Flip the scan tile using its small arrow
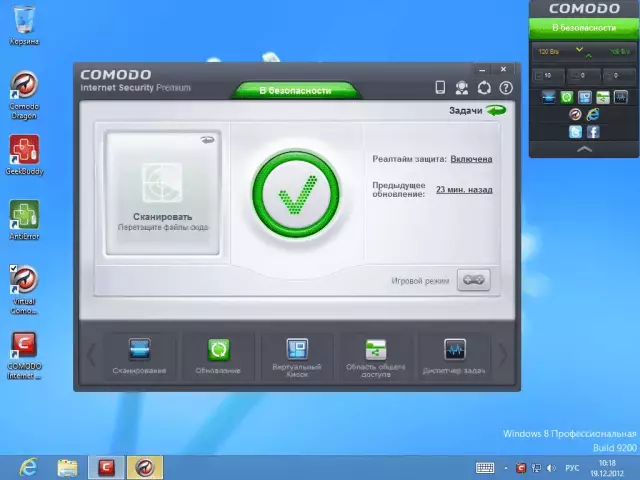This screenshot has height=480, width=640. click(x=207, y=140)
